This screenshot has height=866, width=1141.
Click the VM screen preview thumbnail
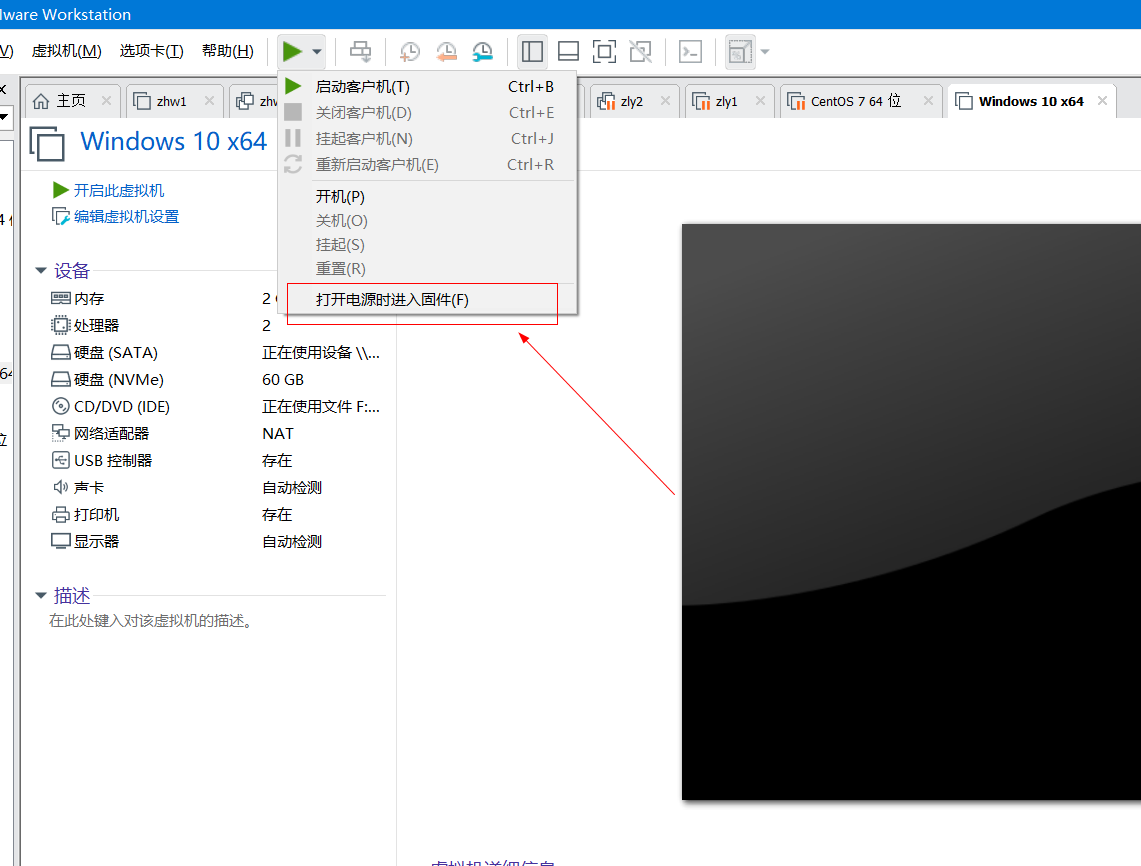pyautogui.click(x=911, y=512)
